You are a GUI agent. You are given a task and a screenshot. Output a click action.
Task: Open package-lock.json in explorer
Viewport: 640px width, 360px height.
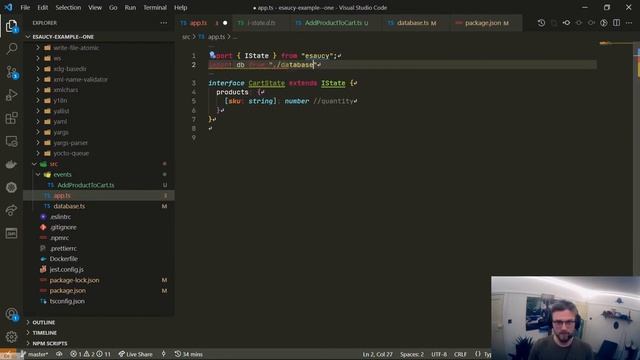[x=99, y=280]
